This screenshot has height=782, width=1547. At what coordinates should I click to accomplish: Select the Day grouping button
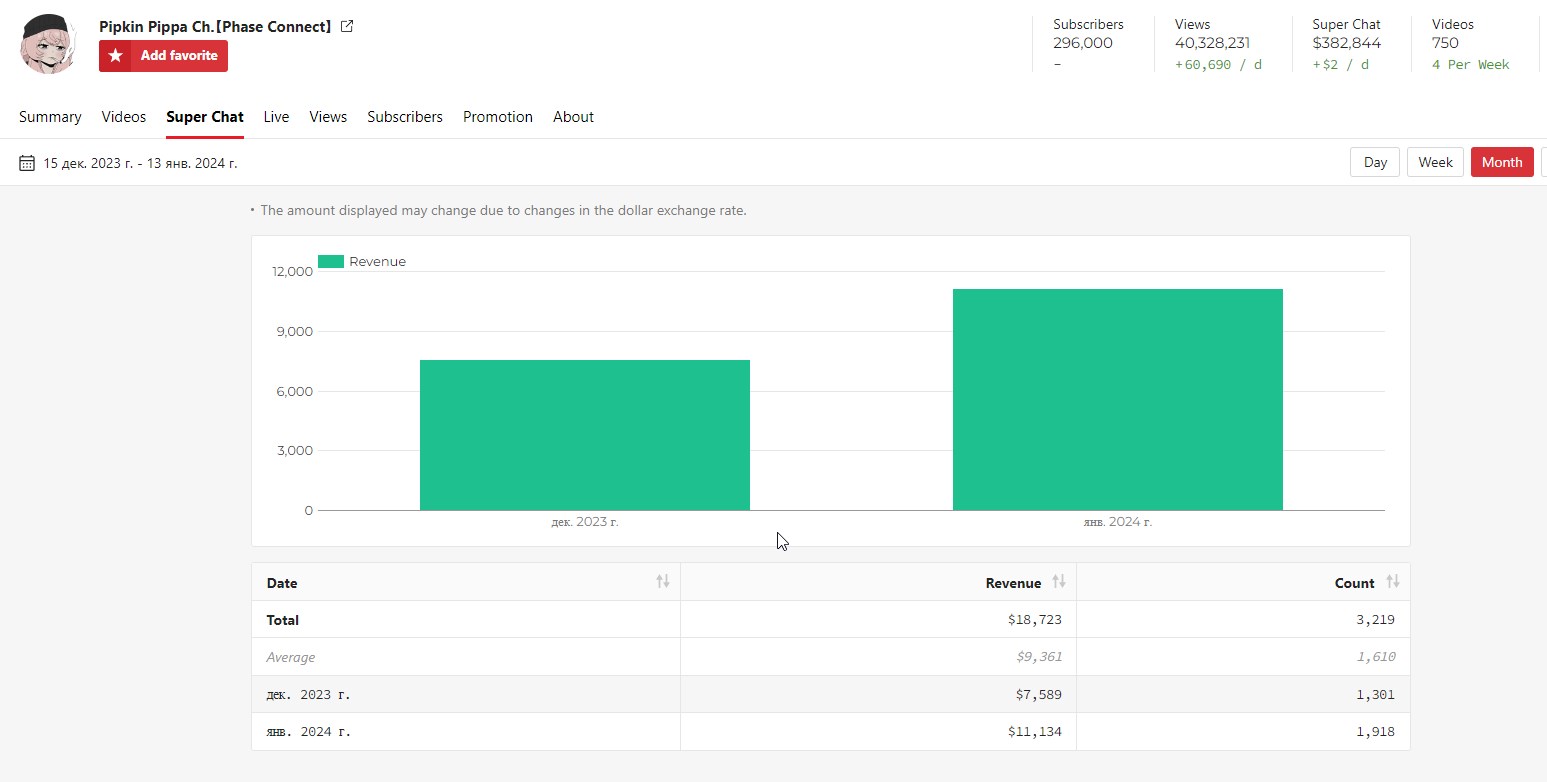pos(1375,162)
